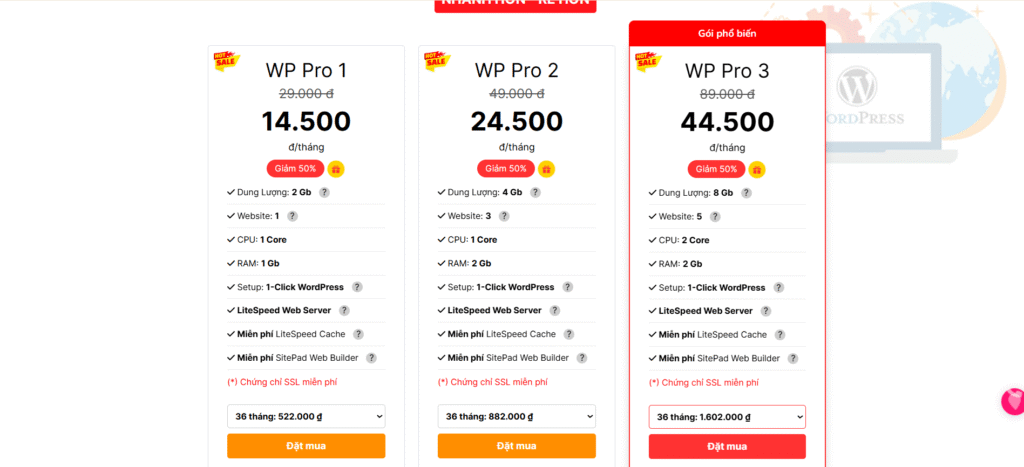Click Đặt mua button for WP Pro 2
Image resolution: width=1024 pixels, height=467 pixels.
click(x=516, y=446)
